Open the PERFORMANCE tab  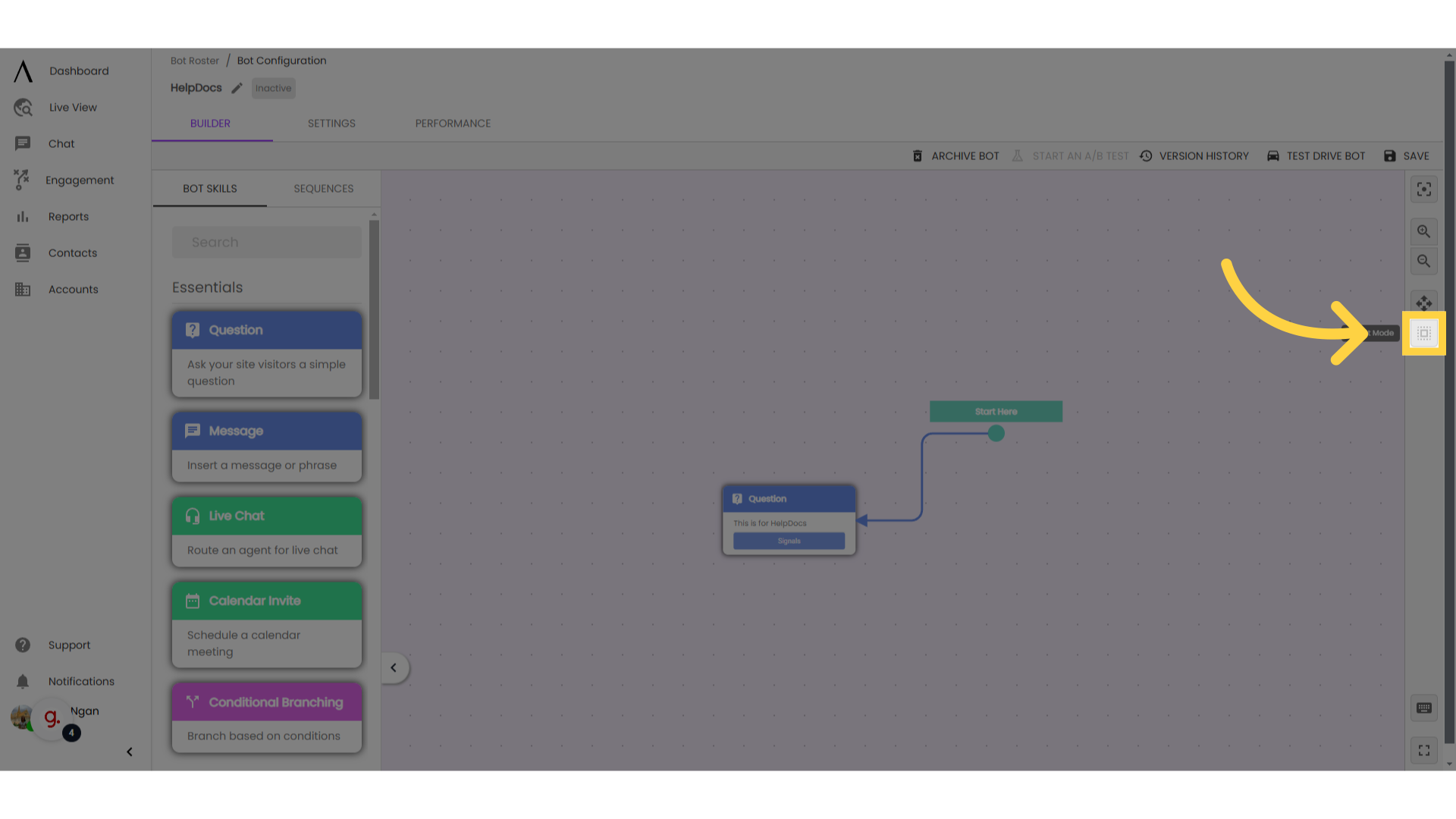453,123
